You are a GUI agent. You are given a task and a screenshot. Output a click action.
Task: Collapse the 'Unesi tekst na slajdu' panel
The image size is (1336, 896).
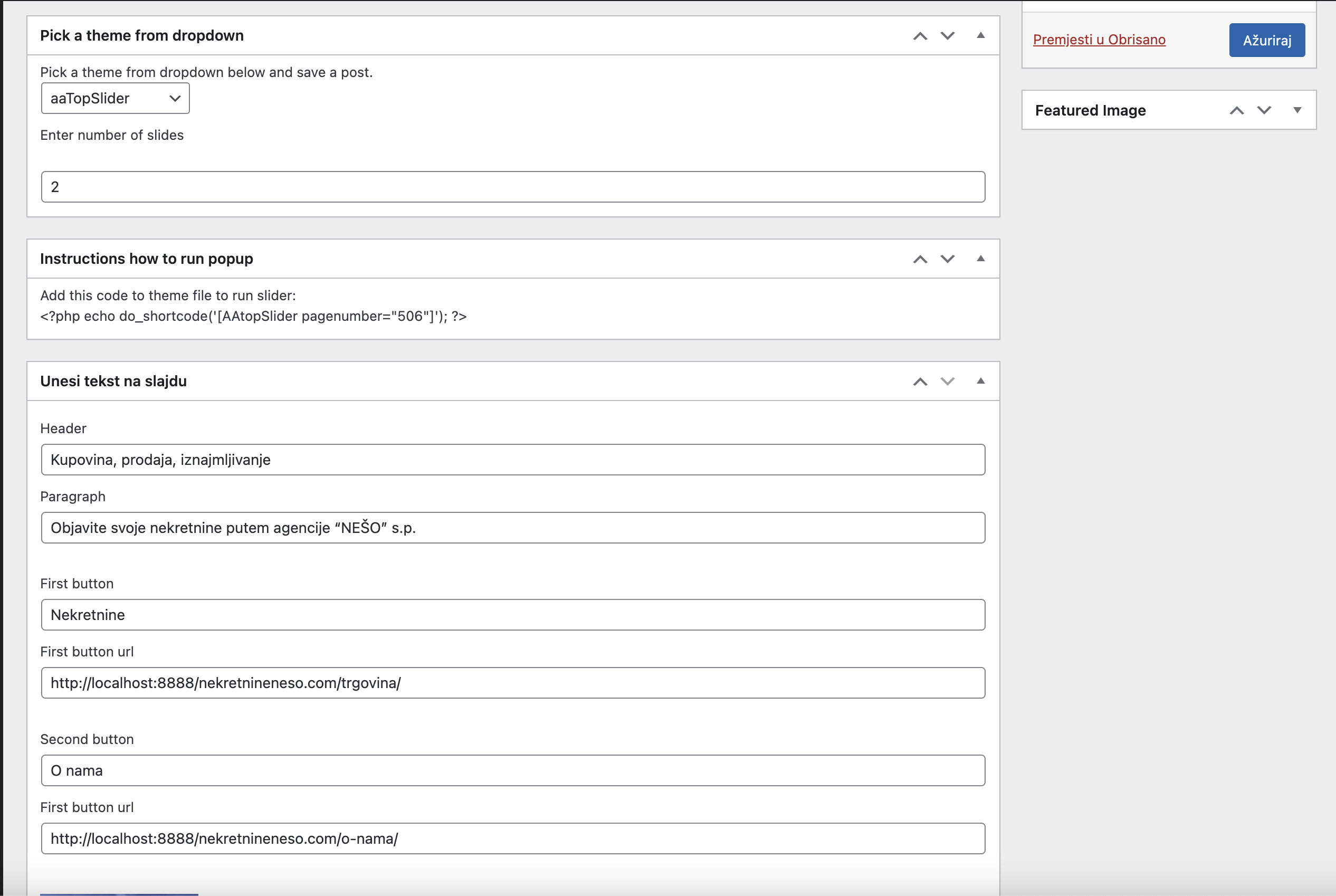(980, 381)
